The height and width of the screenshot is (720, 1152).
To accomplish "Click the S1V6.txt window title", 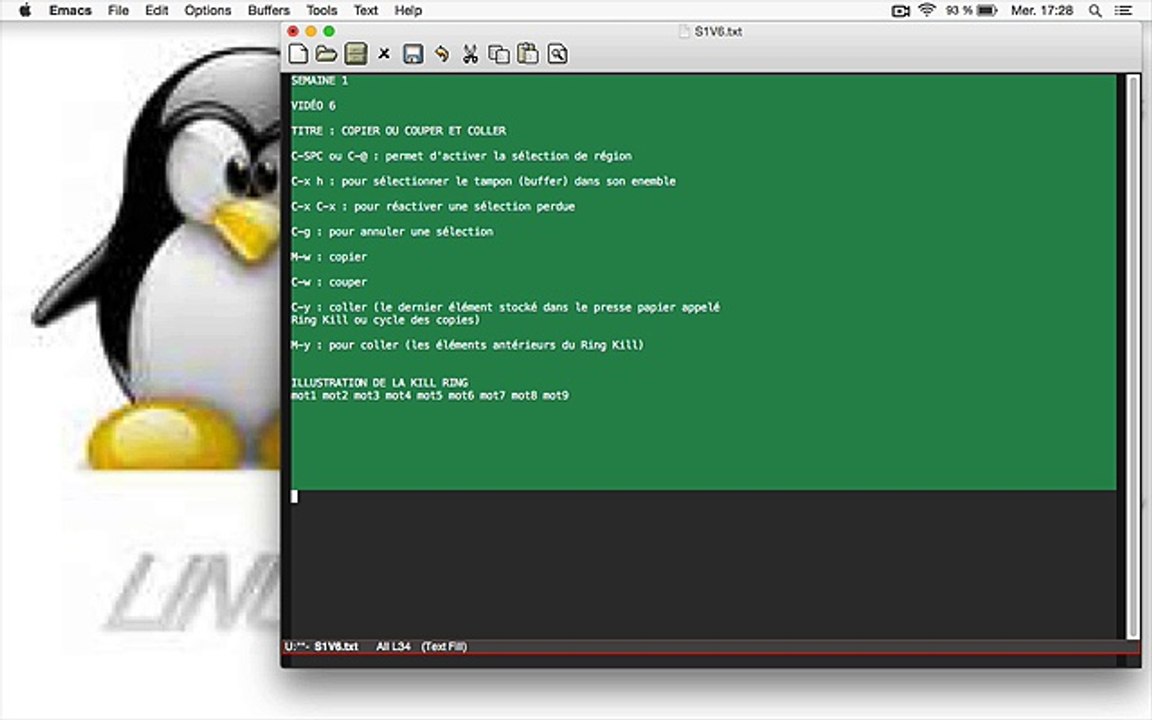I will pyautogui.click(x=718, y=32).
